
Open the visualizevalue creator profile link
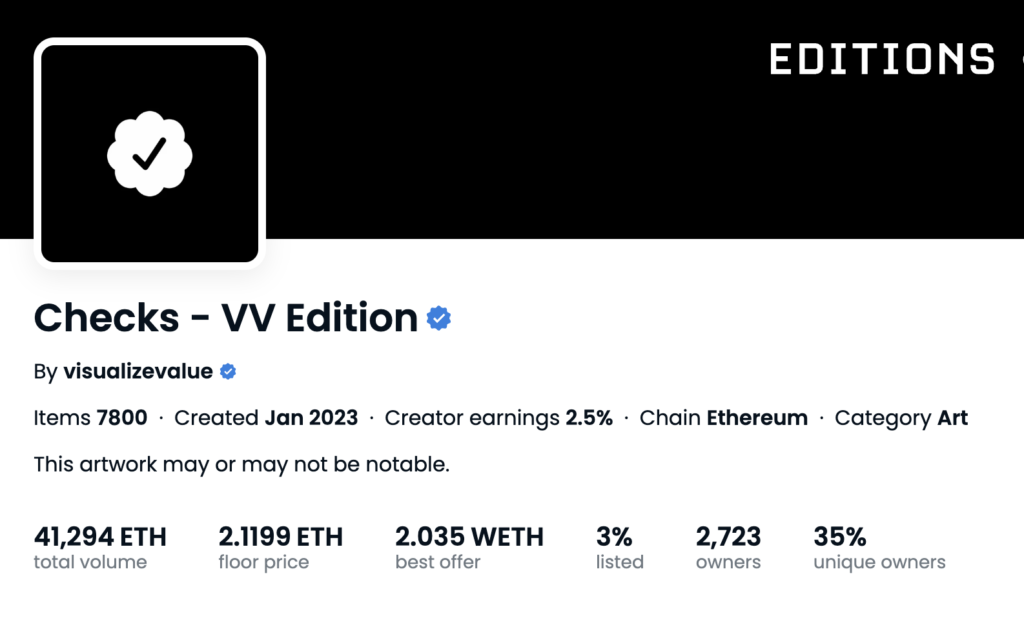138,372
